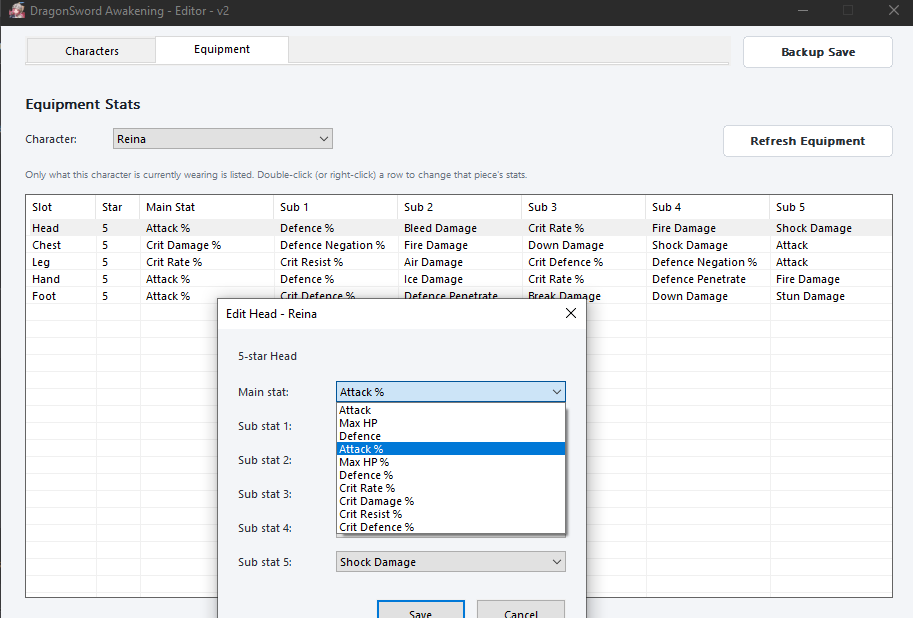Pick Crit Defence % from the Main stat list
The image size is (913, 618).
point(451,527)
